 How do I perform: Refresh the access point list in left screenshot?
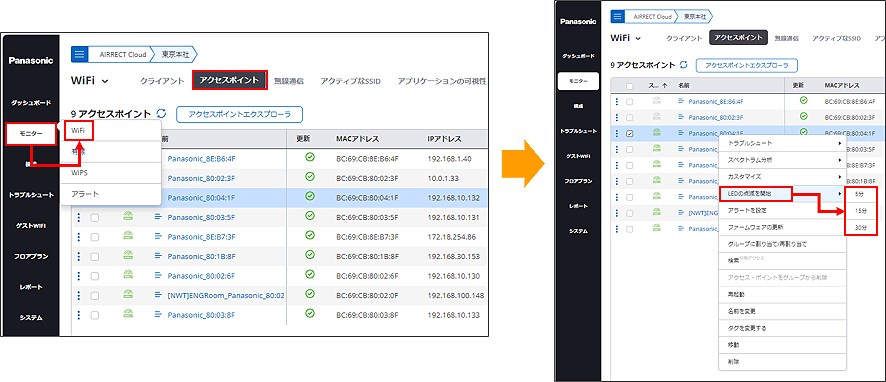pos(161,114)
